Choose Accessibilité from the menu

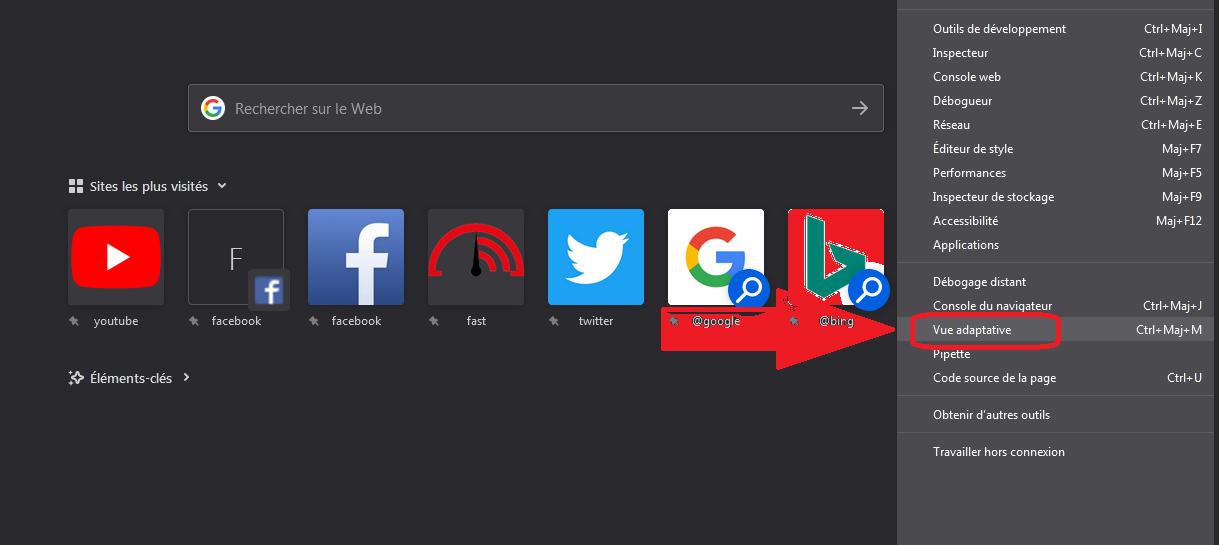click(x=1058, y=221)
